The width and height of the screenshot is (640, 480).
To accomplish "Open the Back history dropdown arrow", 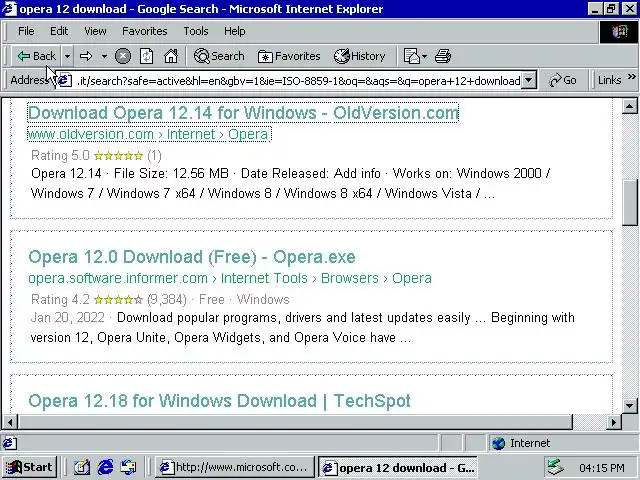I will tap(67, 56).
